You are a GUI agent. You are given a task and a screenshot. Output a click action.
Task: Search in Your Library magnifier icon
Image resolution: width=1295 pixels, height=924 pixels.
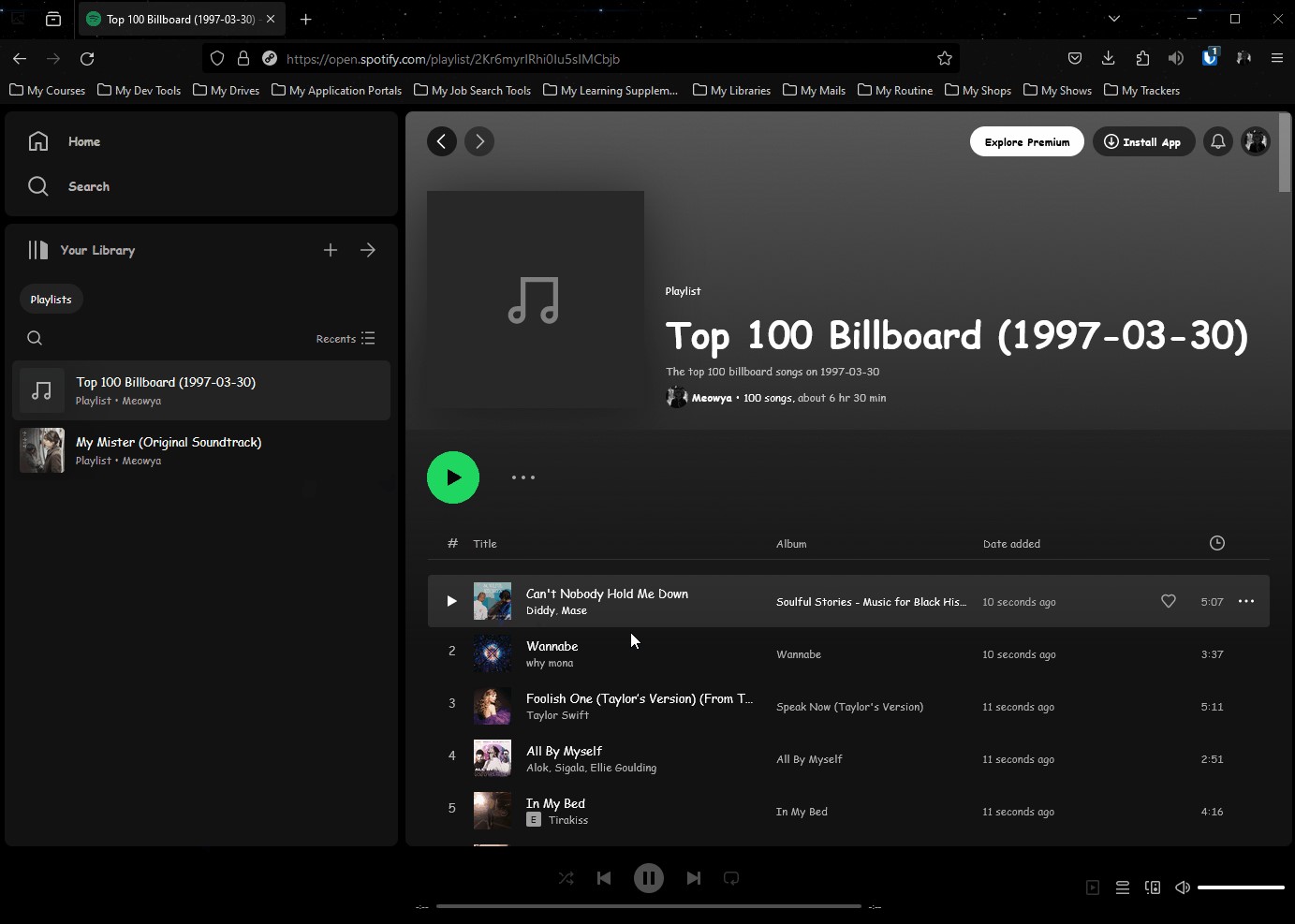point(35,338)
